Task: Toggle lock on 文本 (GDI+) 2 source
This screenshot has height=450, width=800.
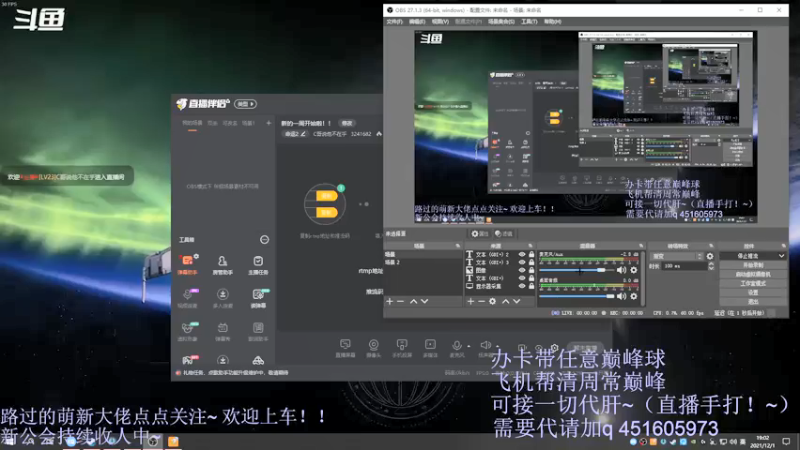Action: [532, 254]
